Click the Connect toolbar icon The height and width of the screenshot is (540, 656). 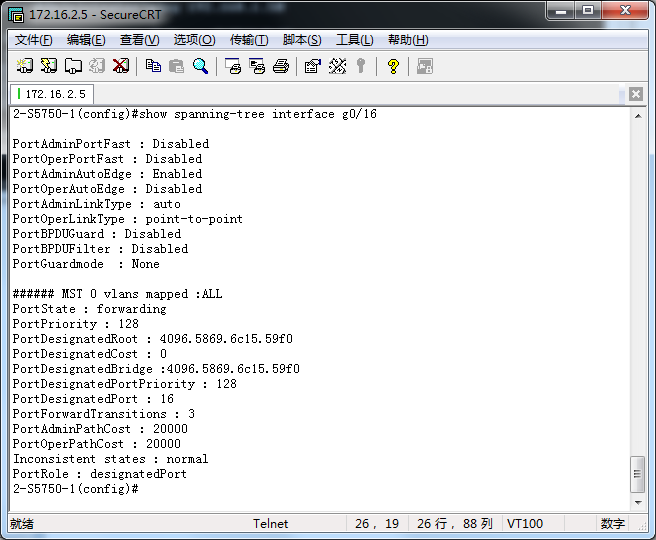coord(25,66)
